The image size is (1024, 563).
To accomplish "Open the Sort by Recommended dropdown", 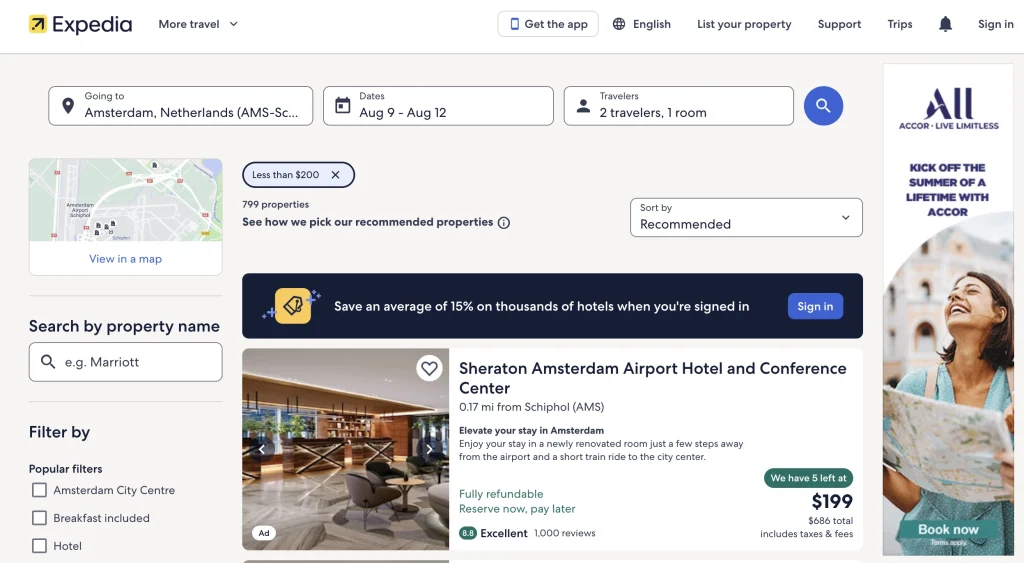I will tap(746, 217).
